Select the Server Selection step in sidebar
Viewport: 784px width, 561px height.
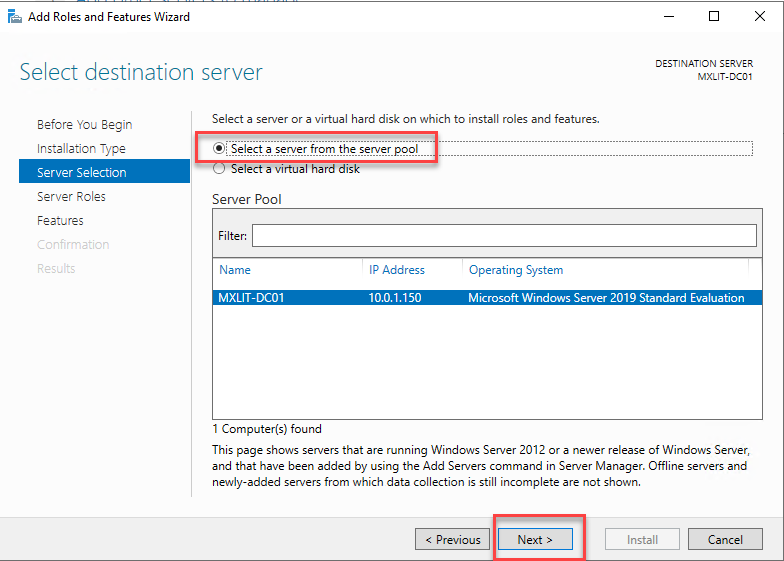click(82, 173)
